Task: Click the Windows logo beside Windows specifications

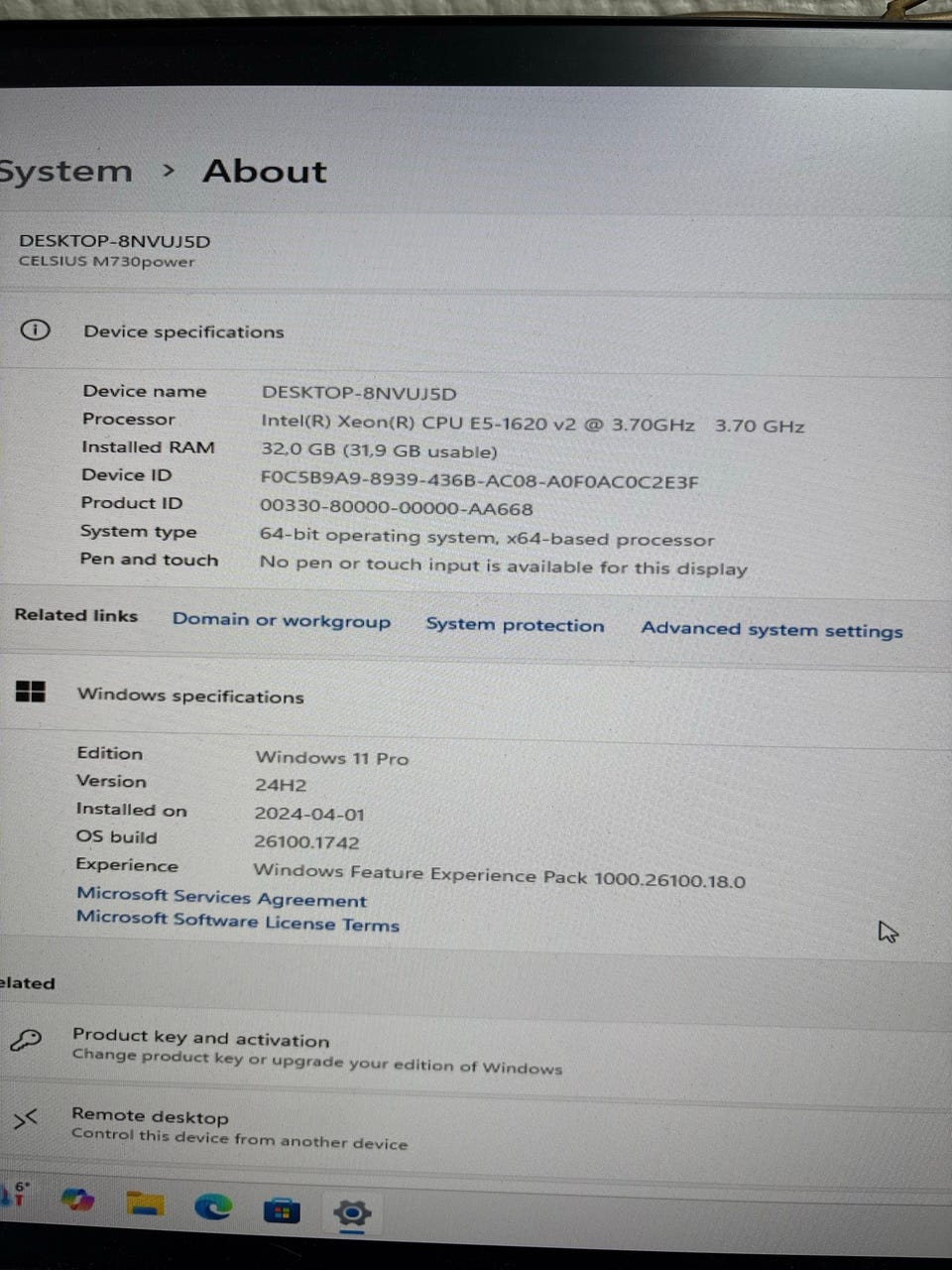Action: [31, 691]
